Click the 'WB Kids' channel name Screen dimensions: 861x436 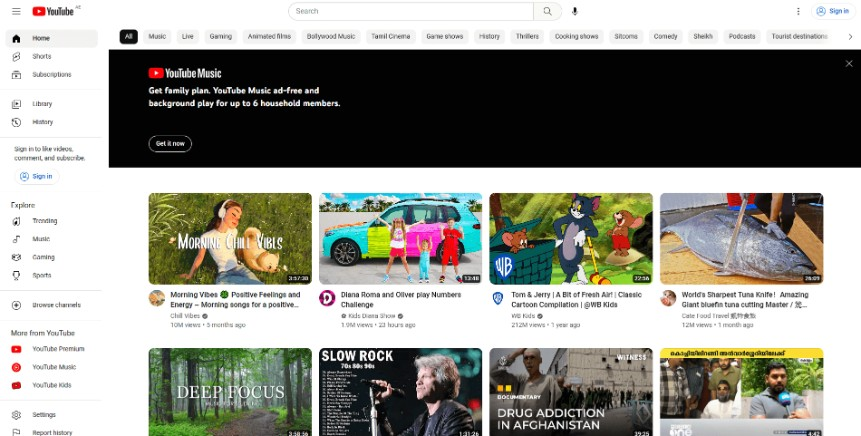[523, 316]
